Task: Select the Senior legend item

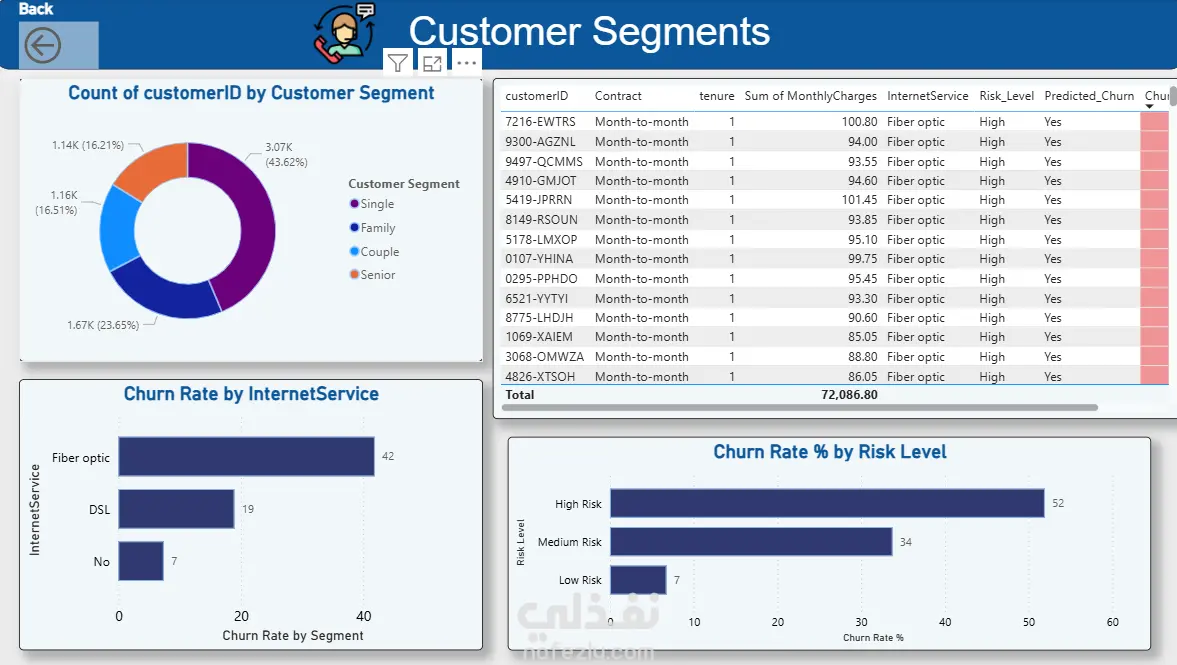Action: [372, 275]
